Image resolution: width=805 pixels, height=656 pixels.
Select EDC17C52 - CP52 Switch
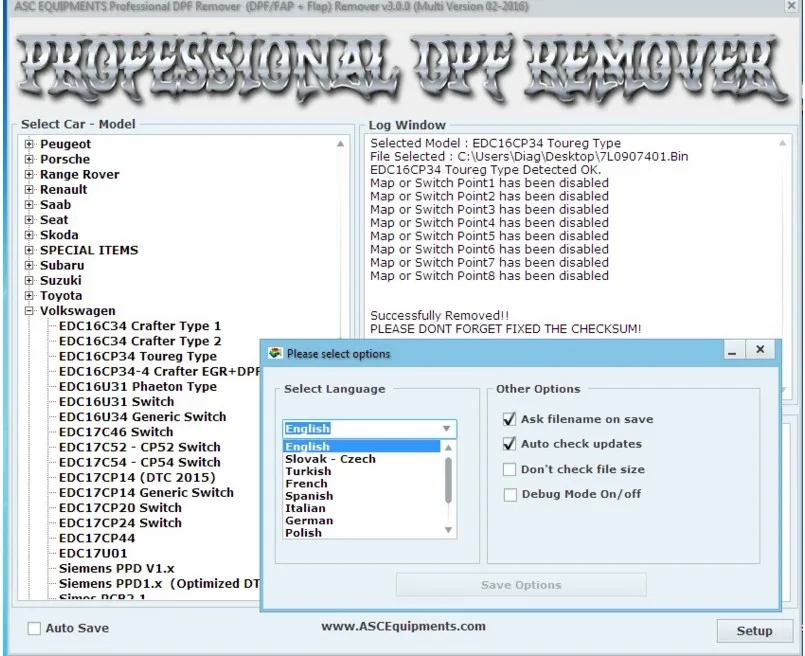point(140,447)
